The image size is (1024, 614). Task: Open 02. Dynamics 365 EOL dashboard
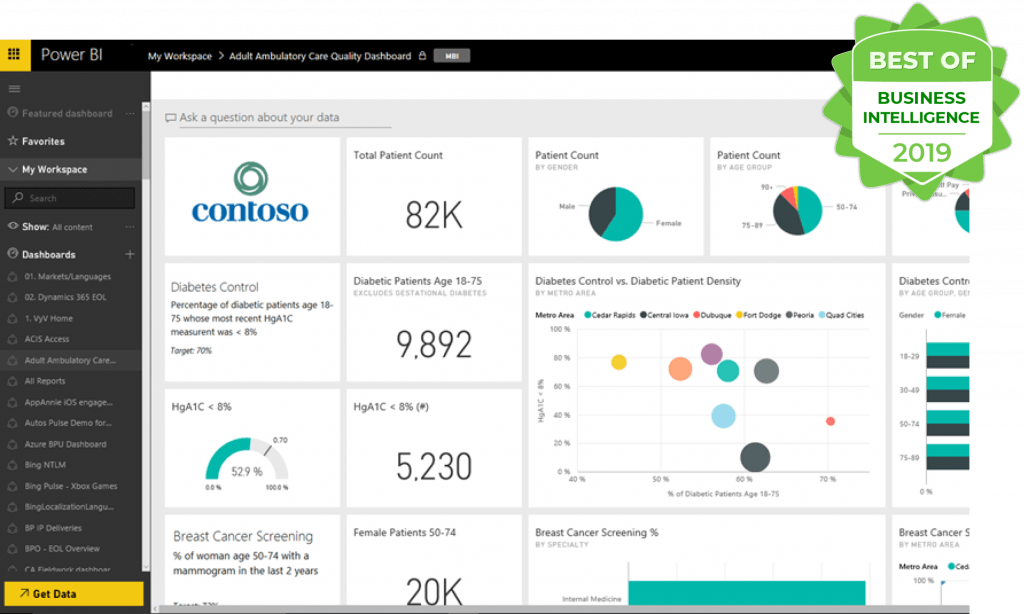pos(65,297)
